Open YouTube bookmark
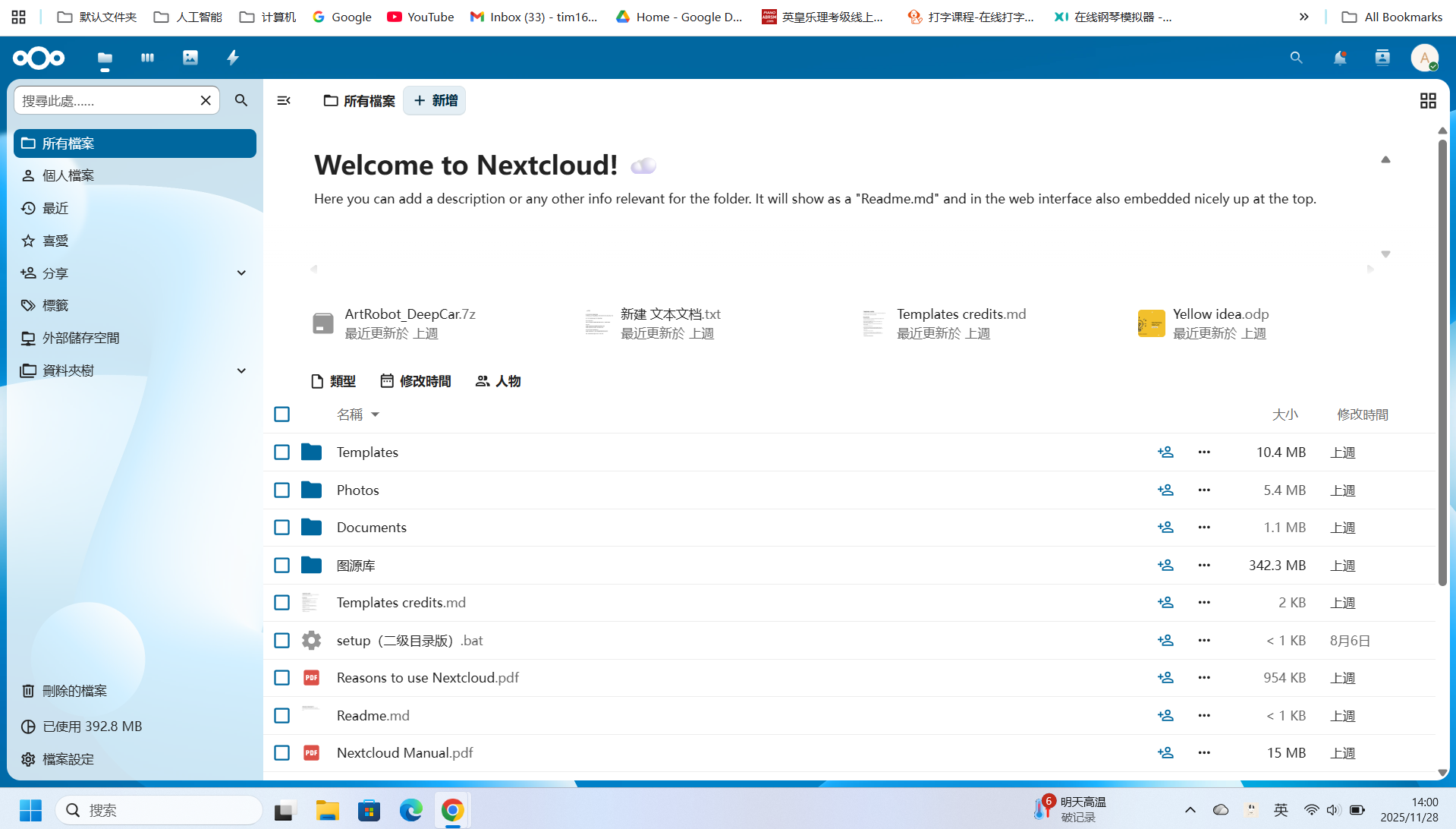The height and width of the screenshot is (829, 1456). pos(420,17)
